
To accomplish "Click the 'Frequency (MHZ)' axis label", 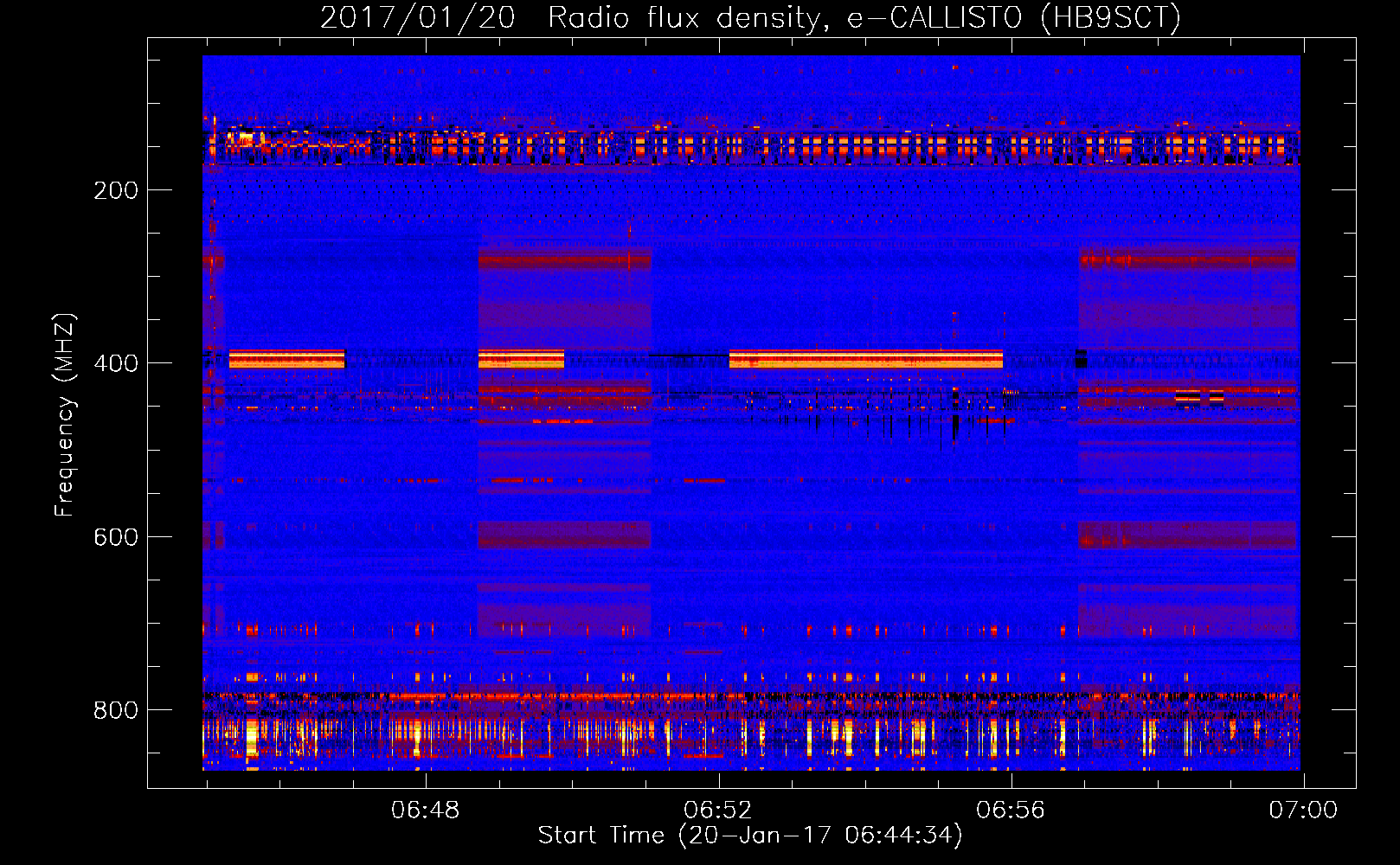I will tap(65, 415).
